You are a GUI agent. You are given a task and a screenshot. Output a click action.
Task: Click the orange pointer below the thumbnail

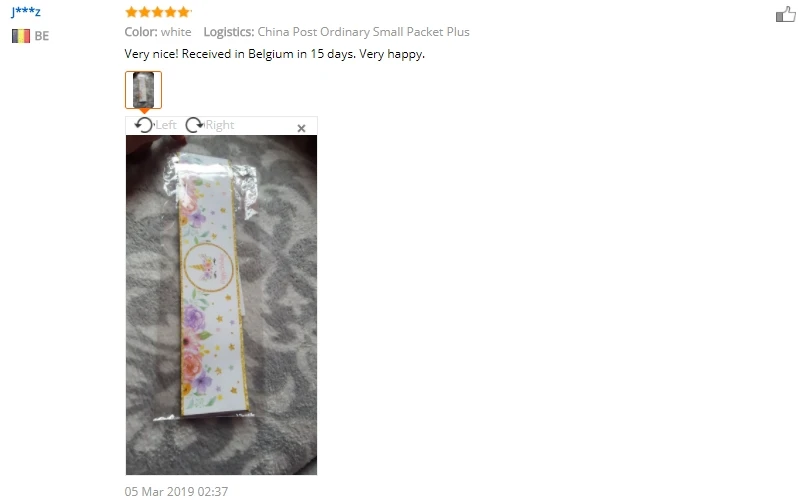(x=144, y=110)
